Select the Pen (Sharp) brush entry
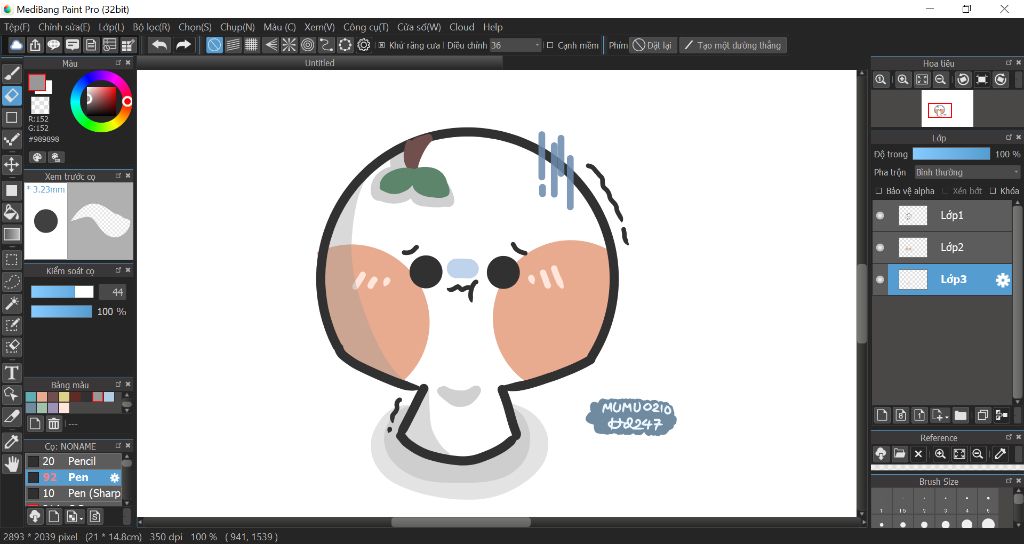Image resolution: width=1024 pixels, height=544 pixels. 73,493
